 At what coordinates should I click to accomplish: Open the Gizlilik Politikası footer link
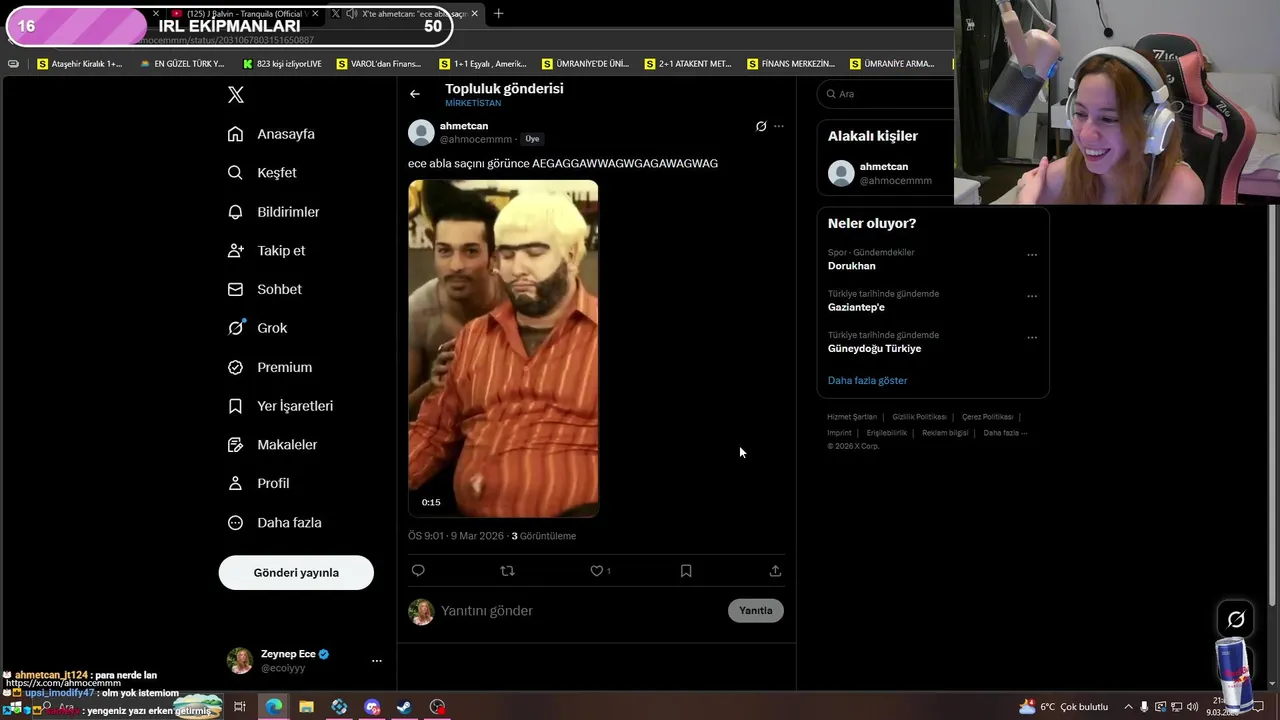919,417
